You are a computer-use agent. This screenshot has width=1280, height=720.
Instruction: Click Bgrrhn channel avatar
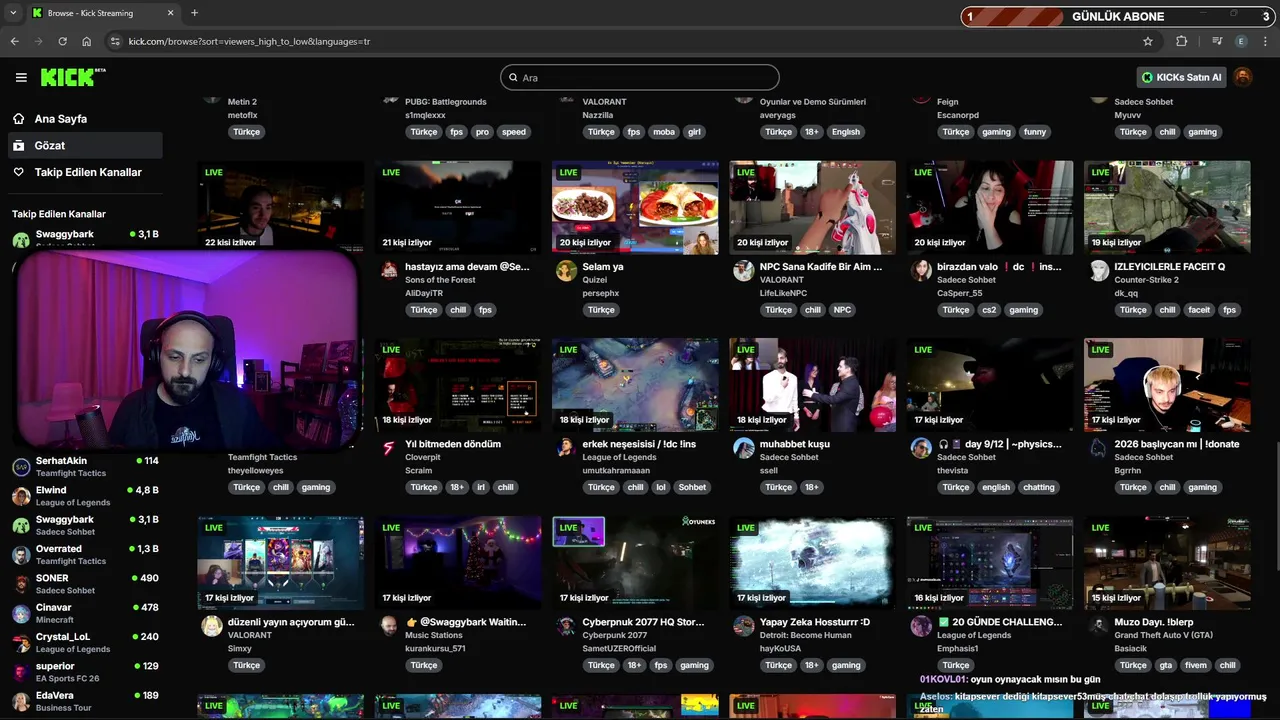pos(1098,447)
